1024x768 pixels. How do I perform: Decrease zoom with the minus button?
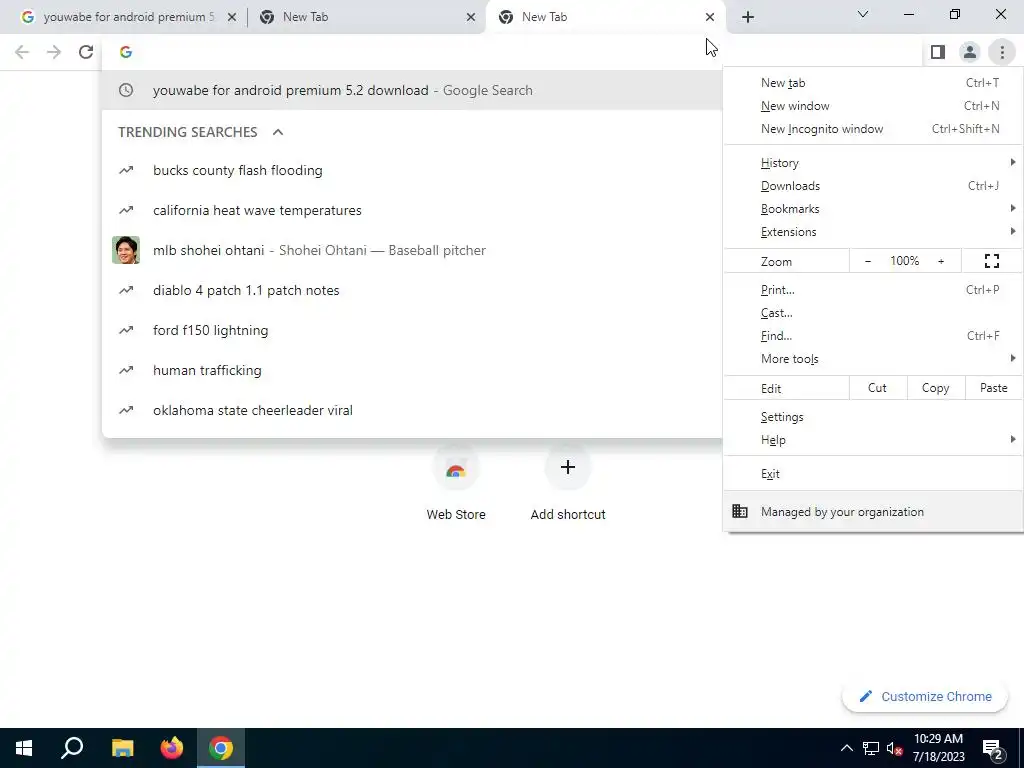pyautogui.click(x=868, y=261)
